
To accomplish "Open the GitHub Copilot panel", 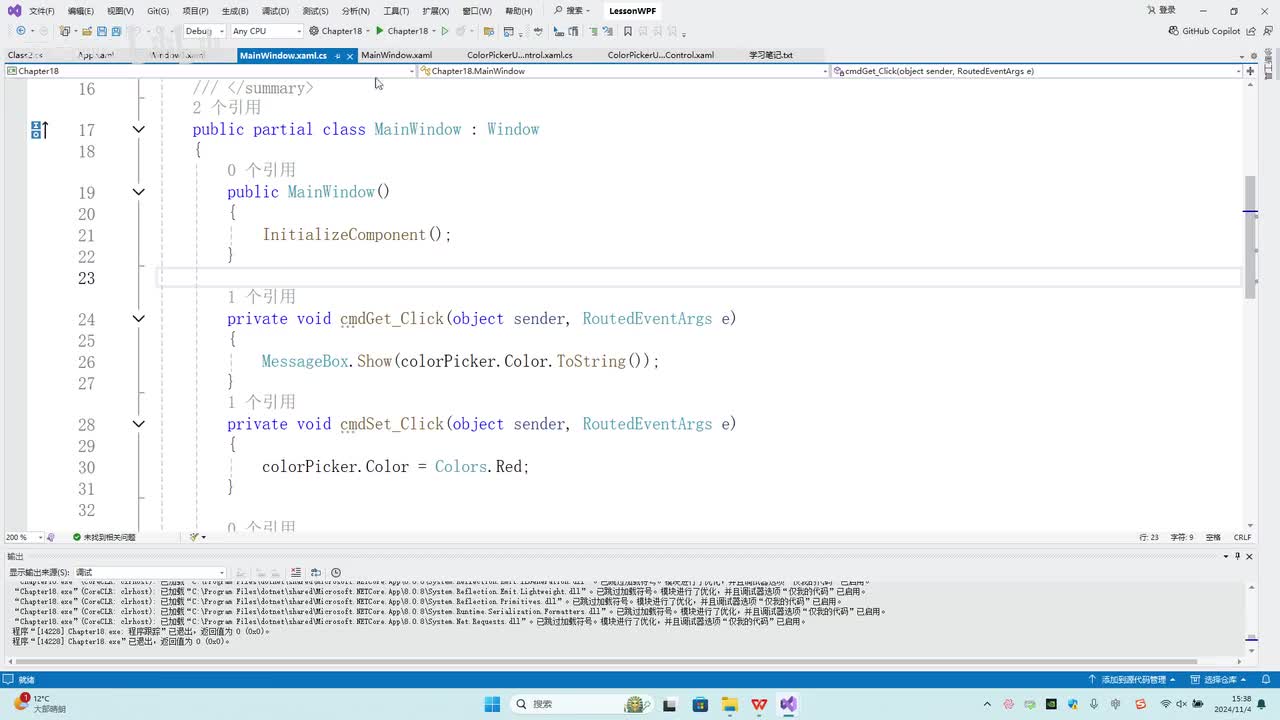I will click(x=1204, y=31).
